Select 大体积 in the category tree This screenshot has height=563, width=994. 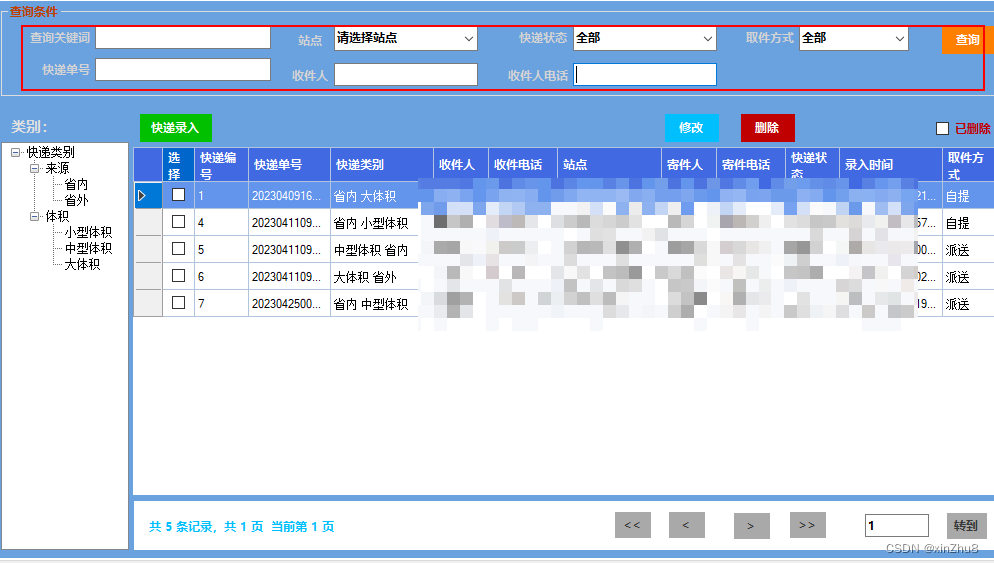tap(82, 264)
